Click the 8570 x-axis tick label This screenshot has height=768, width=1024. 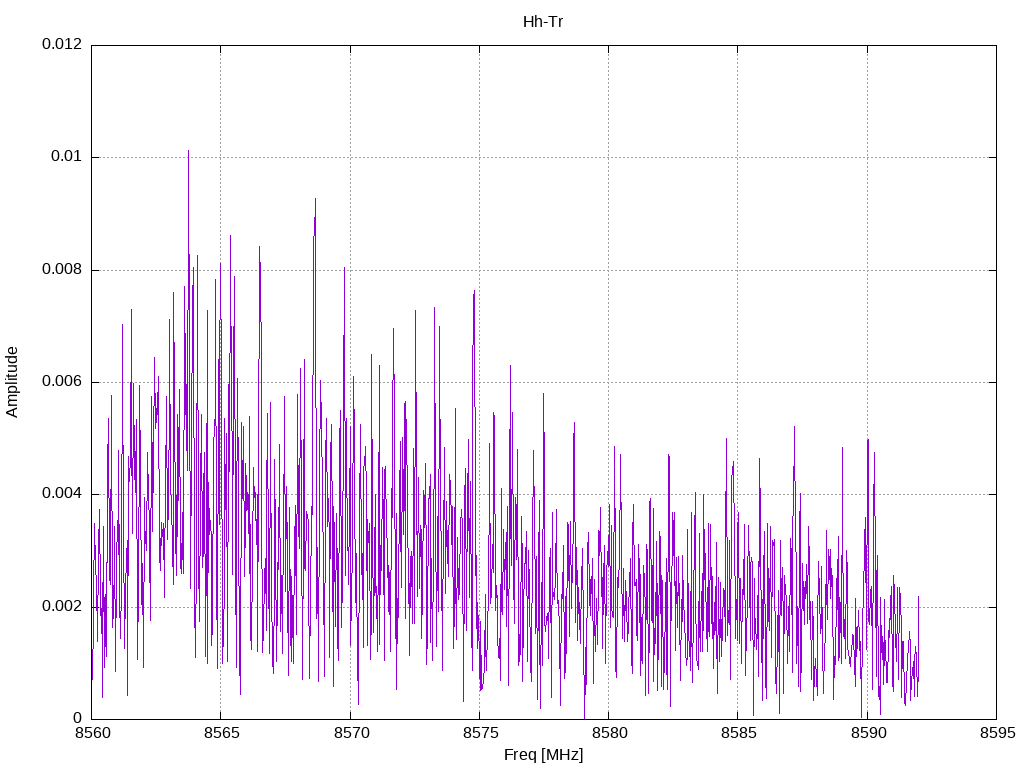click(x=351, y=733)
